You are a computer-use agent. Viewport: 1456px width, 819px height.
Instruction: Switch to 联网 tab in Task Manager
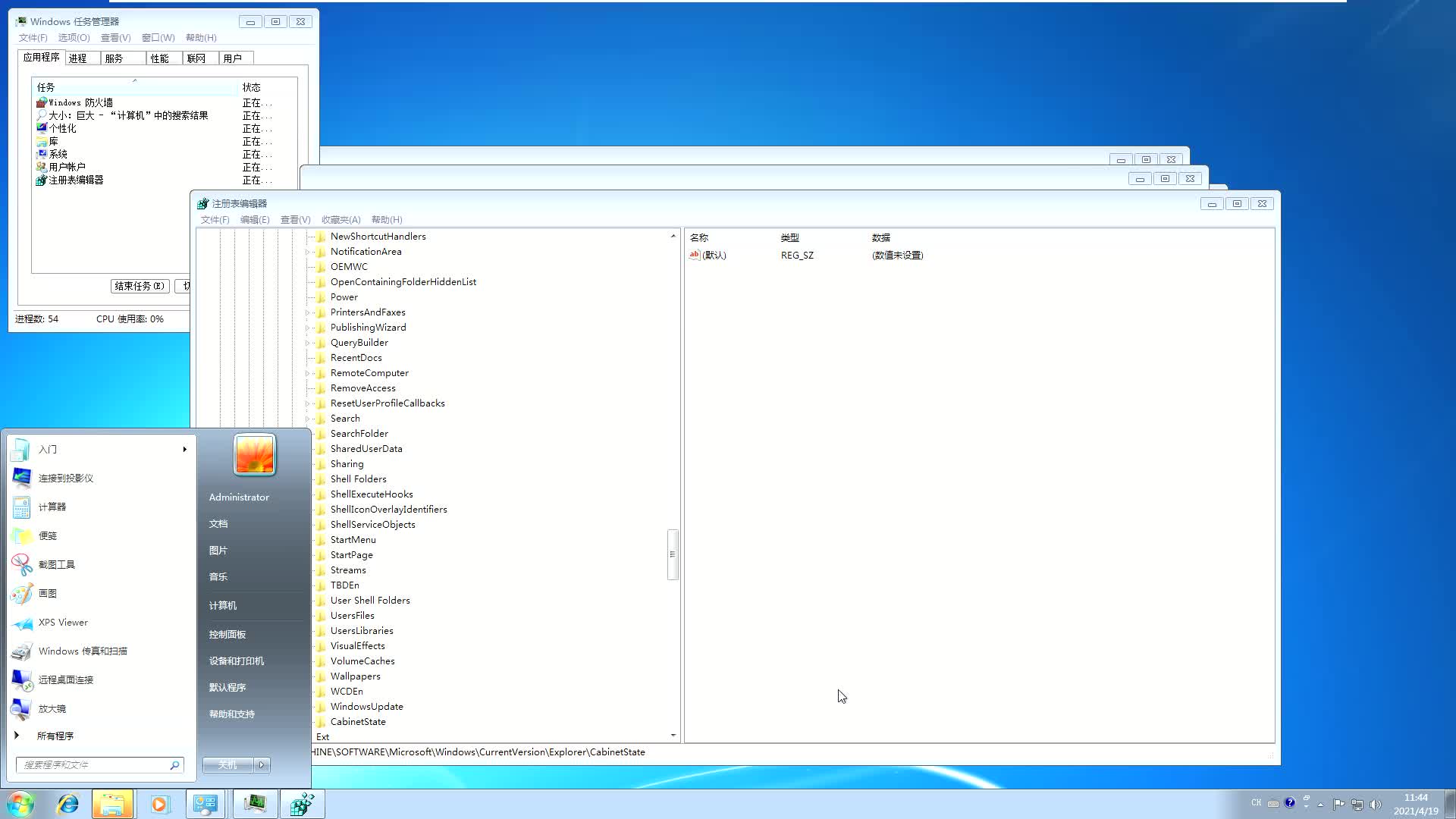[x=200, y=58]
